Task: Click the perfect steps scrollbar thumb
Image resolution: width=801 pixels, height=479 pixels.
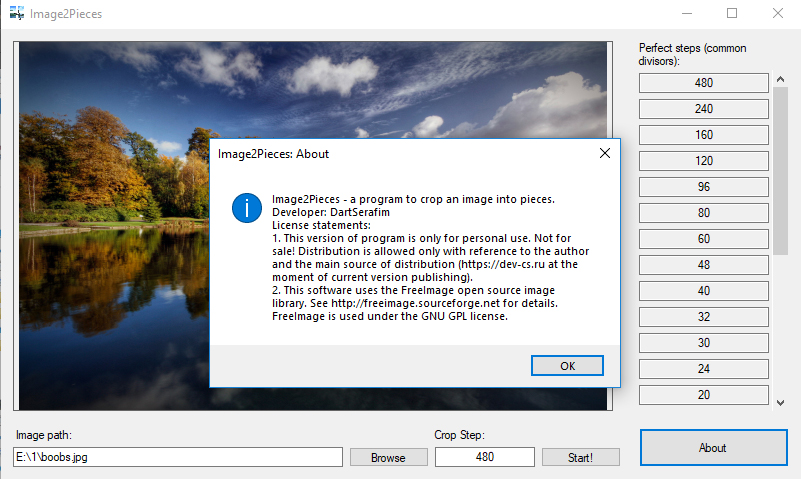Action: click(x=780, y=171)
